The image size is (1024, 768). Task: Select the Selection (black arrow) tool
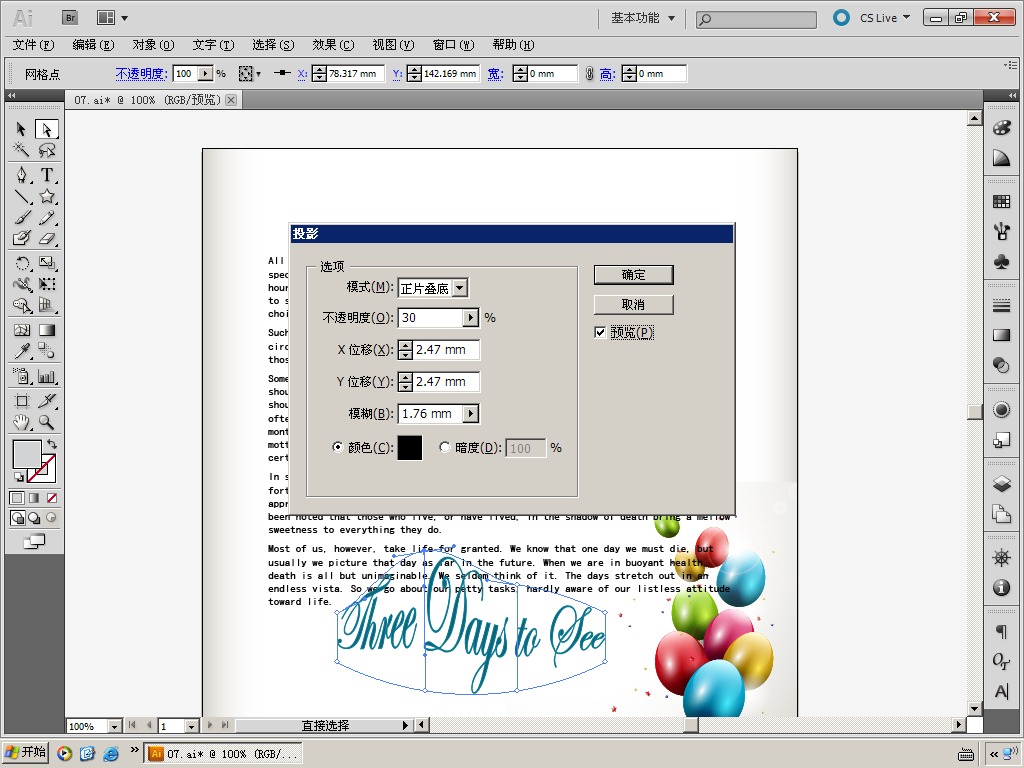[x=21, y=129]
